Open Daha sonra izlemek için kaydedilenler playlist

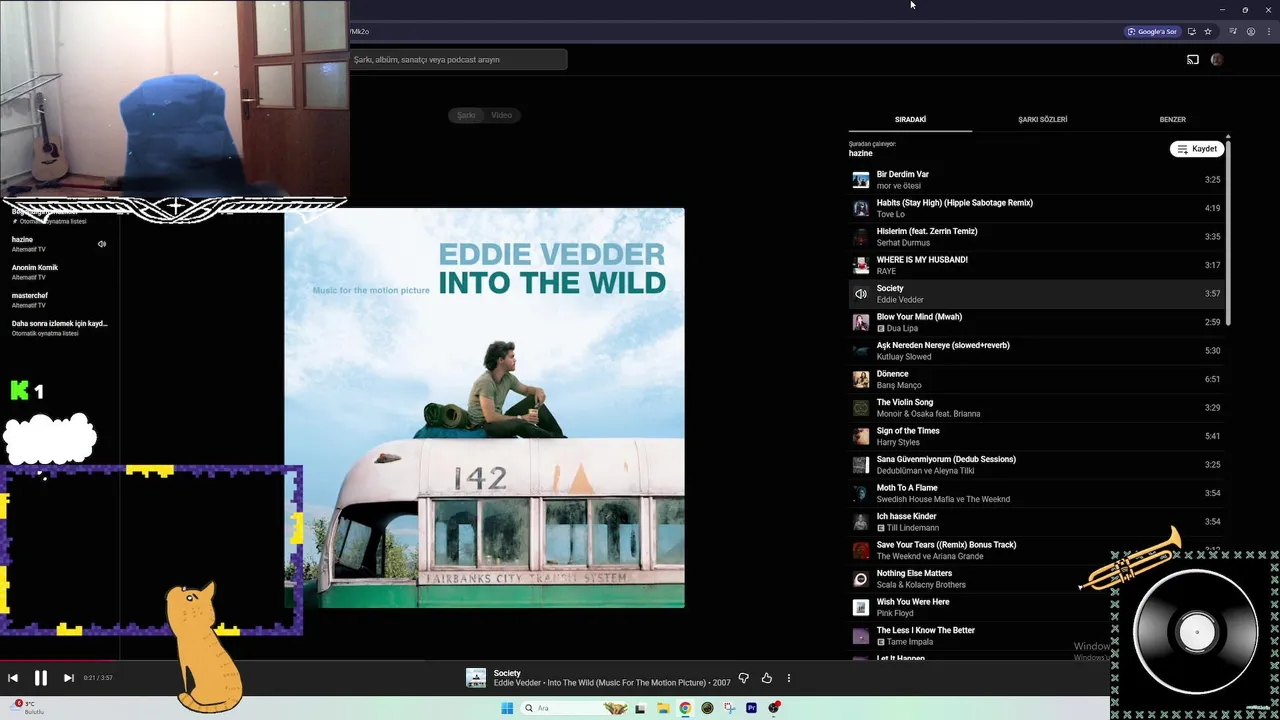tap(59, 328)
